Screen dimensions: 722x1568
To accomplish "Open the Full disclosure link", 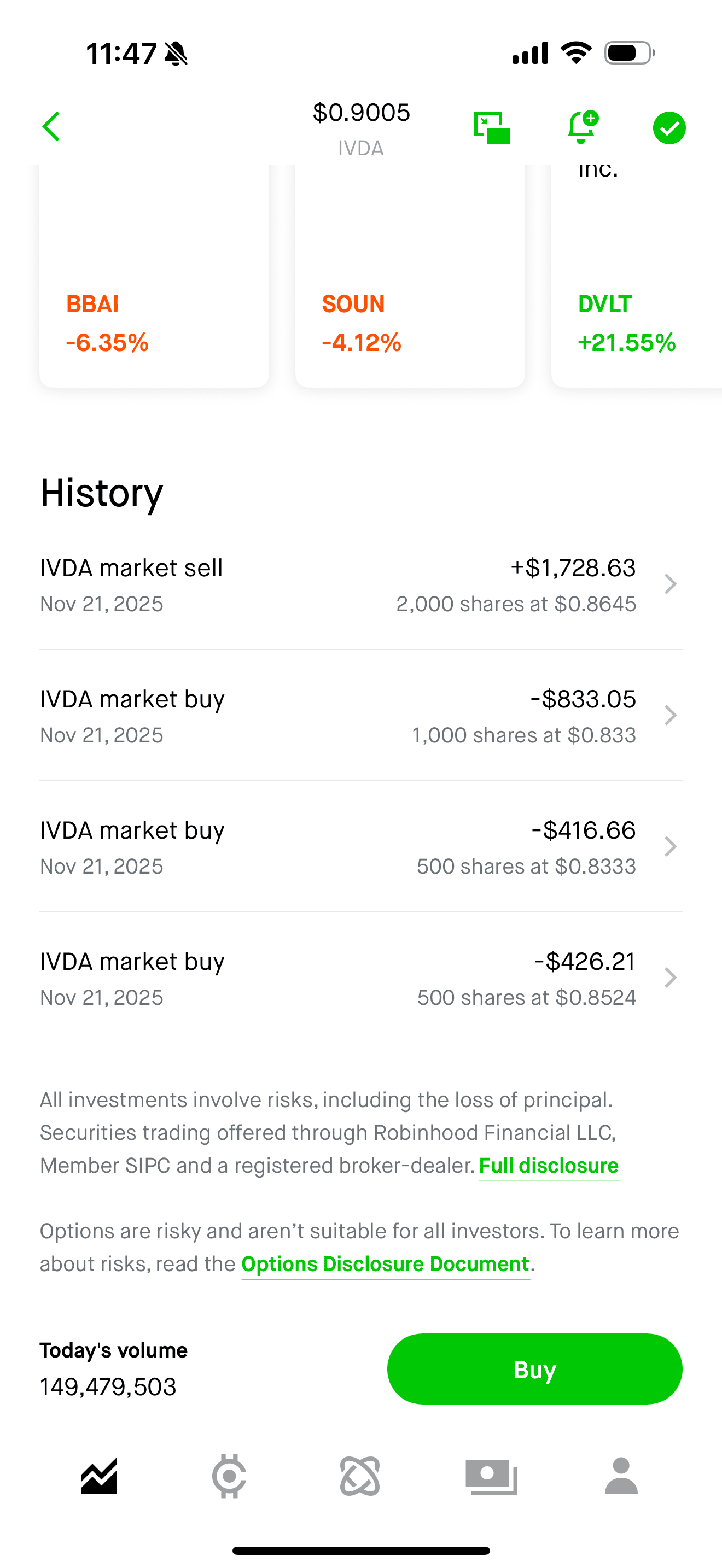I will [x=549, y=1166].
